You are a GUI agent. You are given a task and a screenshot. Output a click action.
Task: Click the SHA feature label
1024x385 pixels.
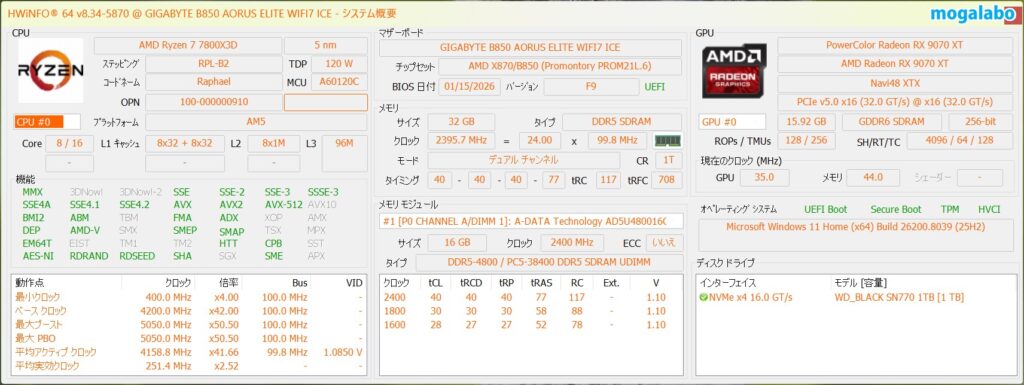pos(182,256)
